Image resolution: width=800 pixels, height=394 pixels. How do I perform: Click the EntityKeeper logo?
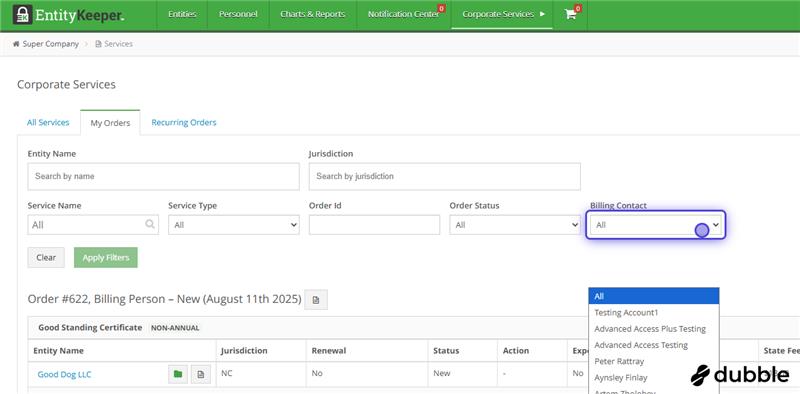coord(68,15)
